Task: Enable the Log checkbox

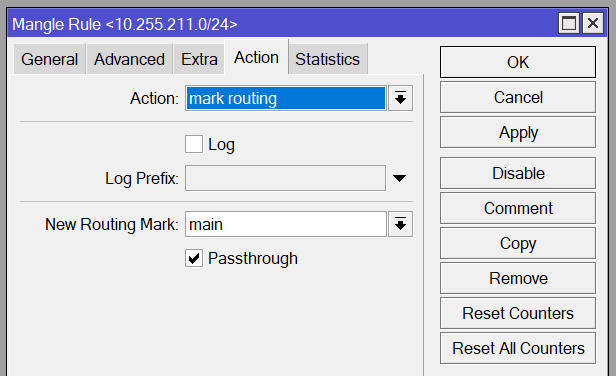Action: pos(194,144)
